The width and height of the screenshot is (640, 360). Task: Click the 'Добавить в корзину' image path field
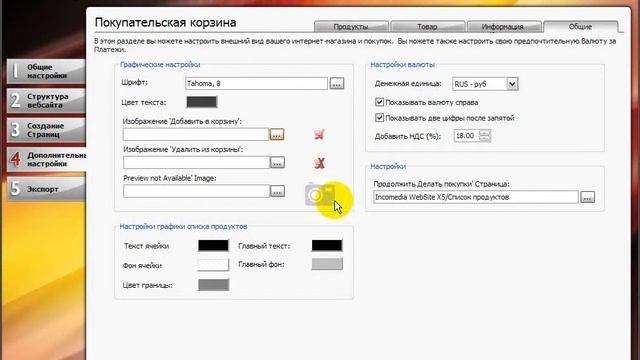point(196,134)
